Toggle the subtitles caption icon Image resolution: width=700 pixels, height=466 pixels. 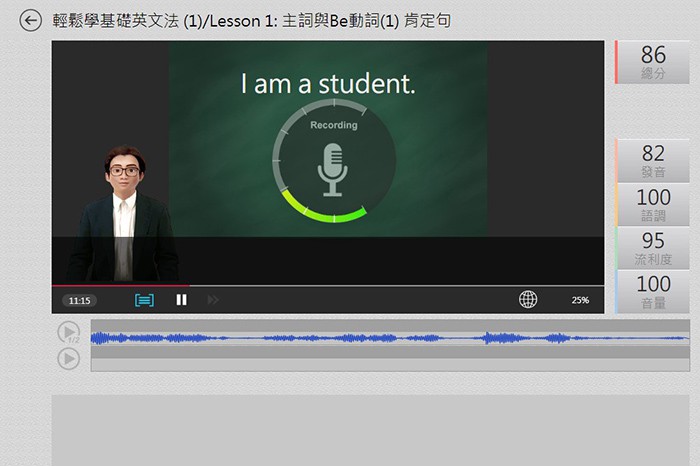[144, 299]
